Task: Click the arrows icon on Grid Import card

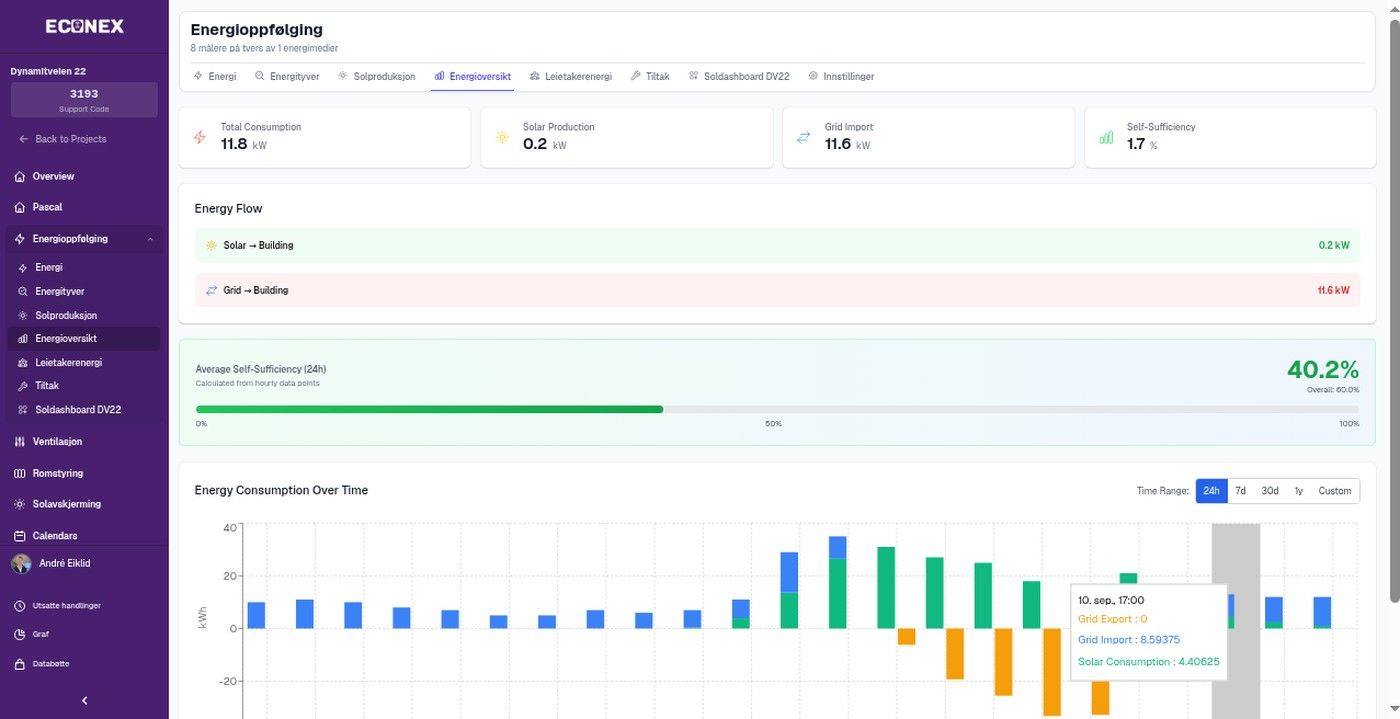Action: tap(803, 137)
